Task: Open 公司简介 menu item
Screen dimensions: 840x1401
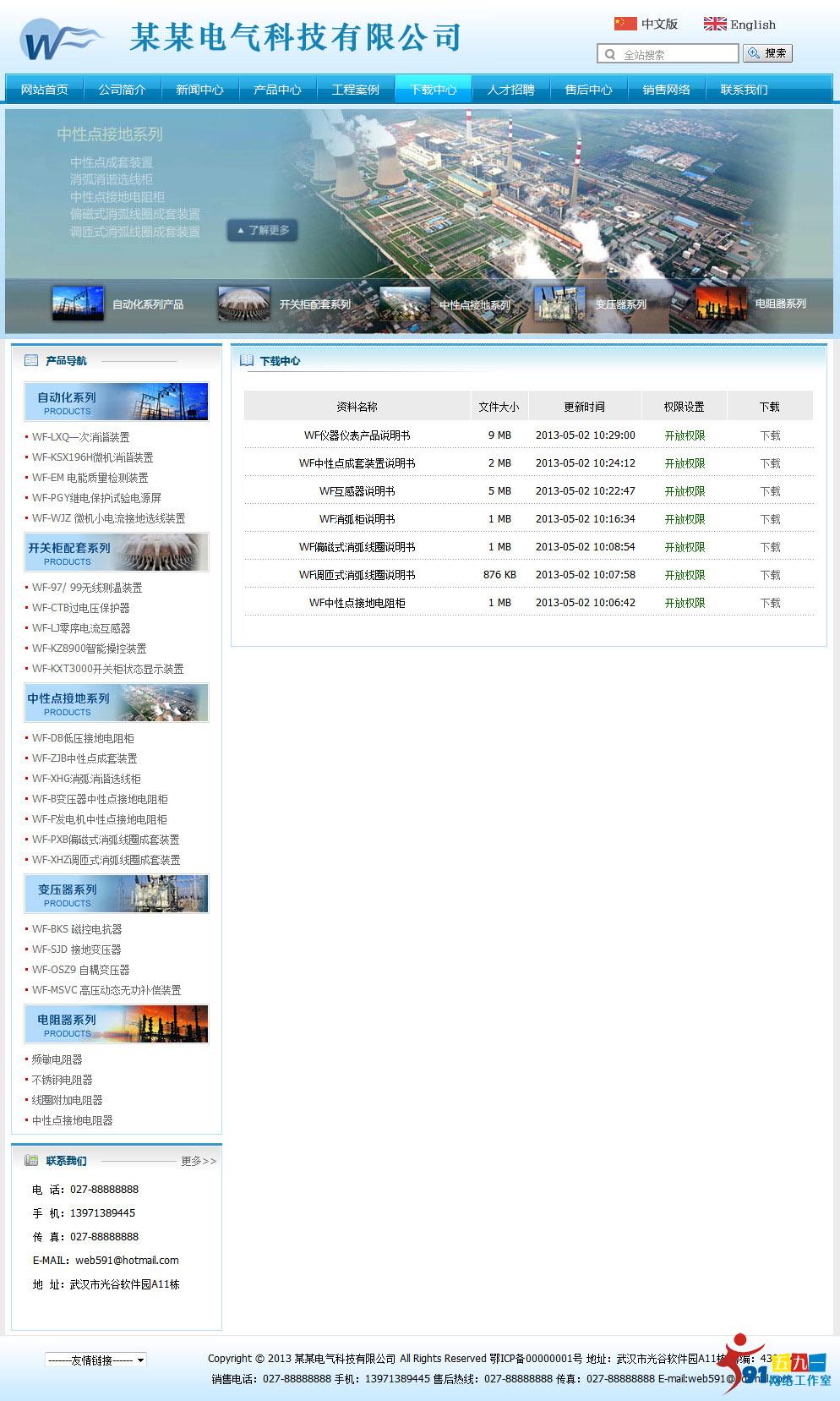Action: (122, 90)
